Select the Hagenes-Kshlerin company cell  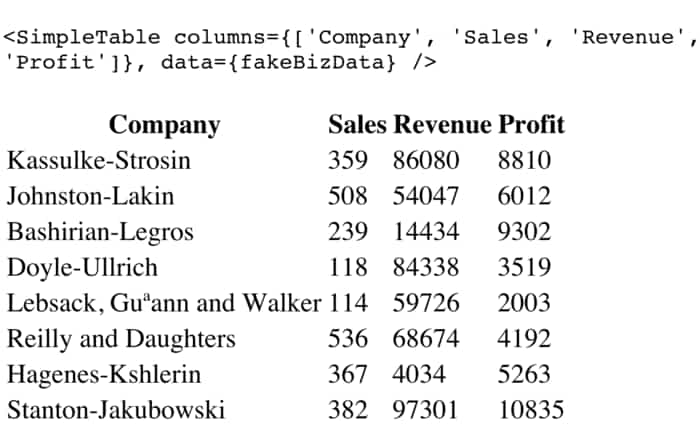(104, 375)
